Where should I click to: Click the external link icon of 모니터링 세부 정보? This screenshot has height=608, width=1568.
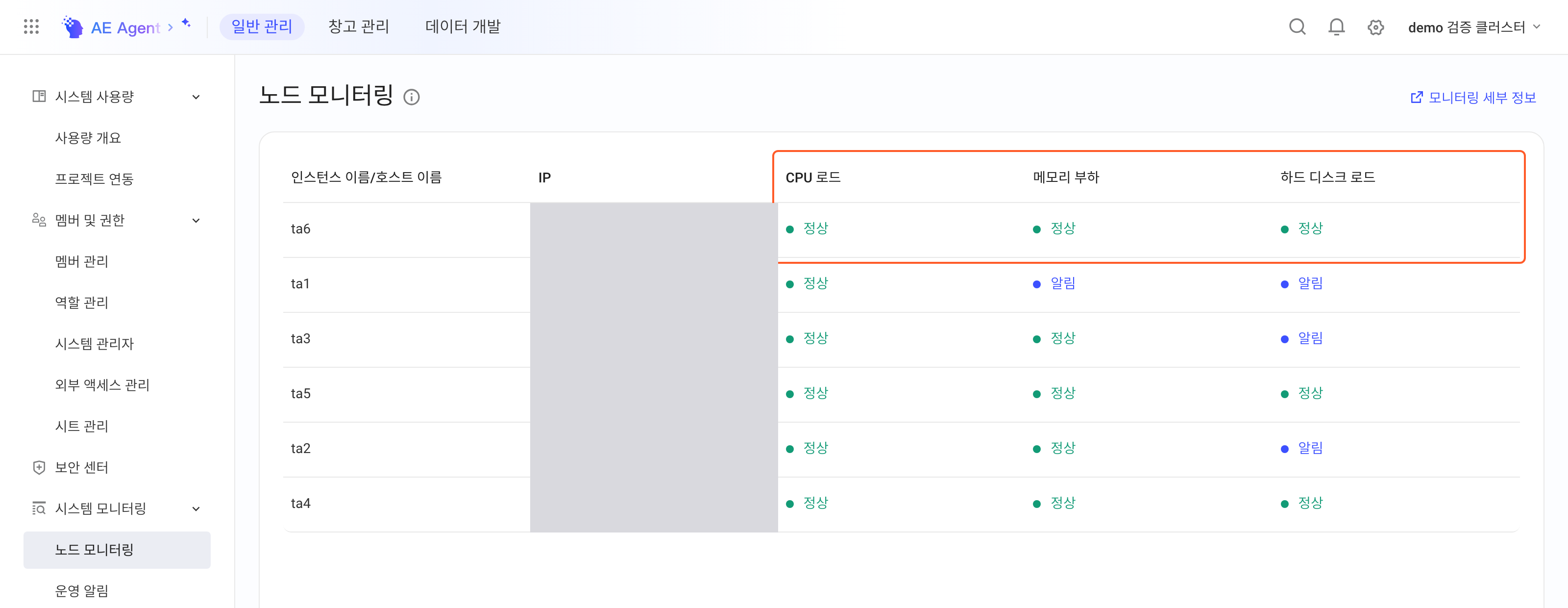click(x=1417, y=98)
